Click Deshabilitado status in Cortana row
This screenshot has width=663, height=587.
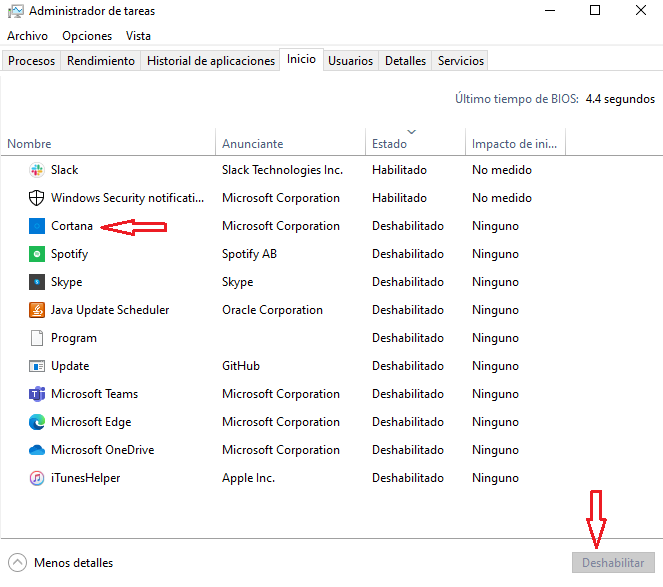click(x=408, y=226)
